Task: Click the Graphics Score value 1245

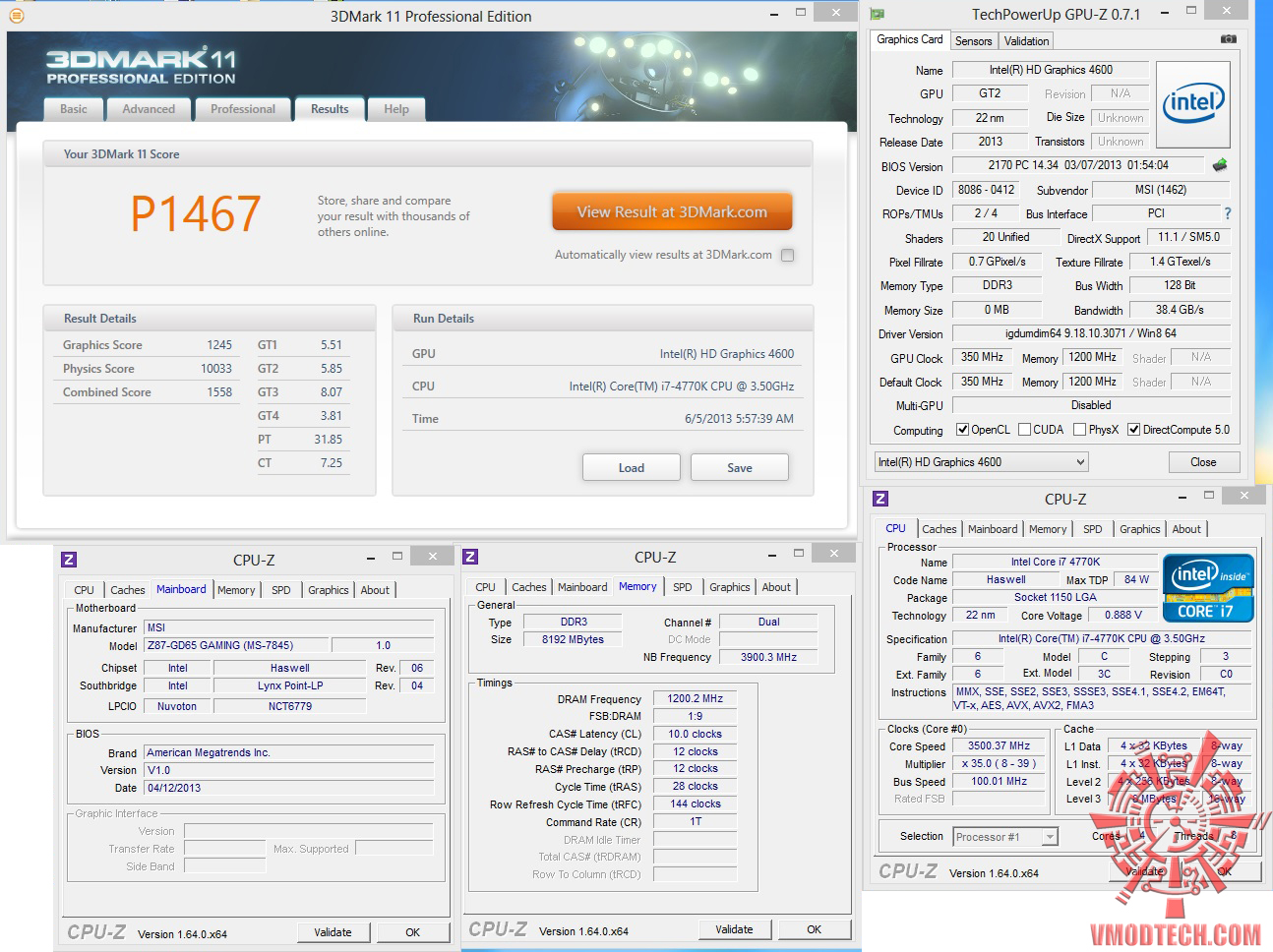Action: [219, 345]
